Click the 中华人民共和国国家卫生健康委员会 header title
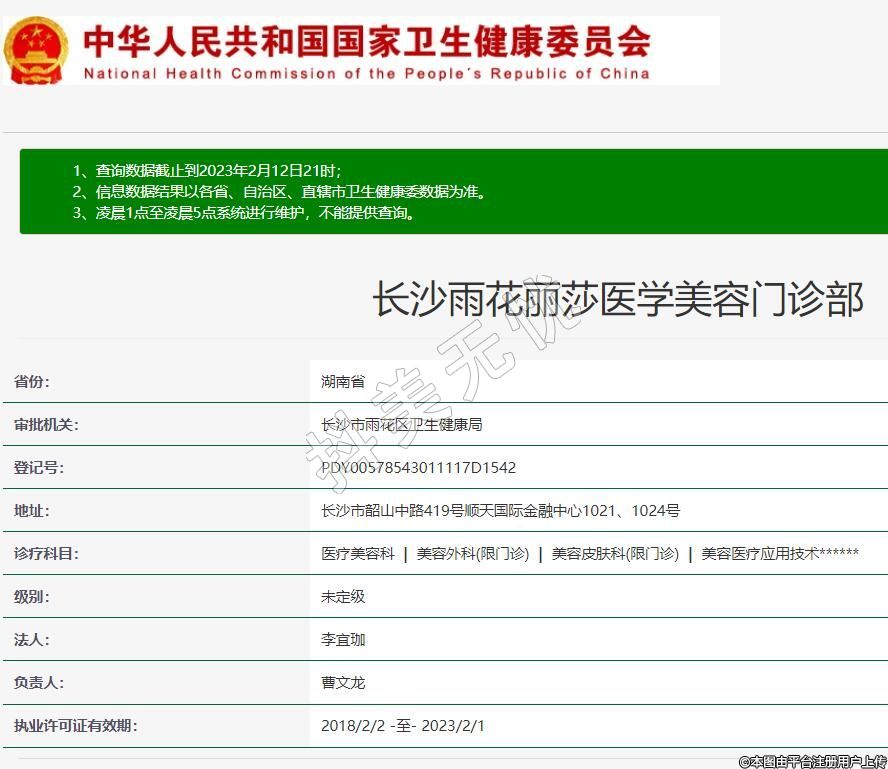 (367, 40)
